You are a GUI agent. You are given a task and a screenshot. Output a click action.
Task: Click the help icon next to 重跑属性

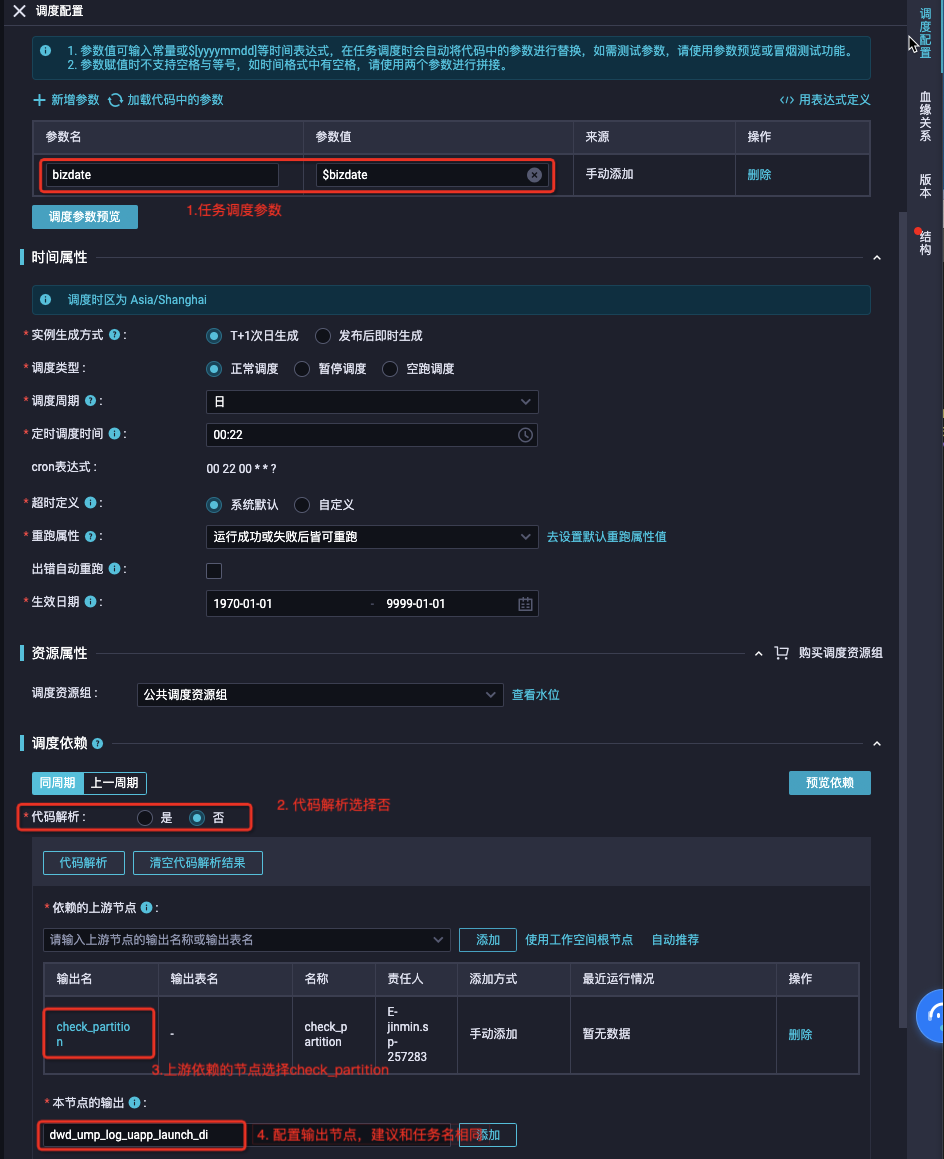90,536
